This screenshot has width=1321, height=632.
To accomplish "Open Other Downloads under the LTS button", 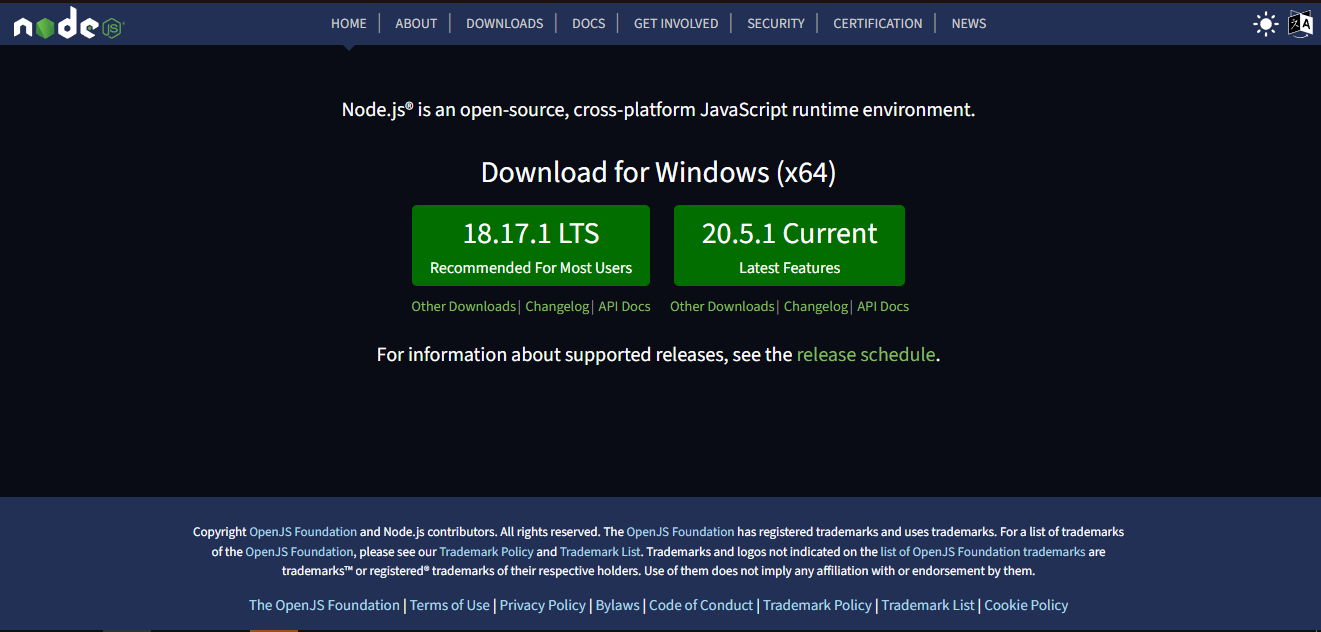I will click(463, 307).
